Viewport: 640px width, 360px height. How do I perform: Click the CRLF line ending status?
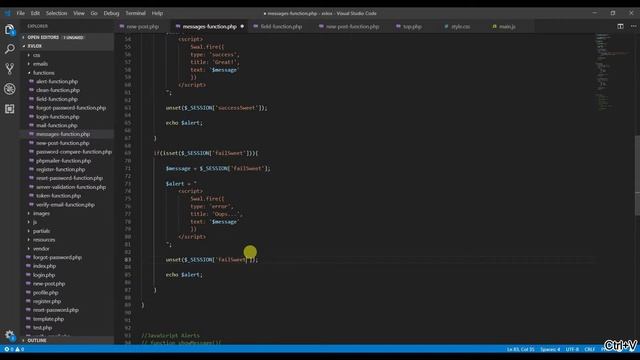click(x=589, y=349)
